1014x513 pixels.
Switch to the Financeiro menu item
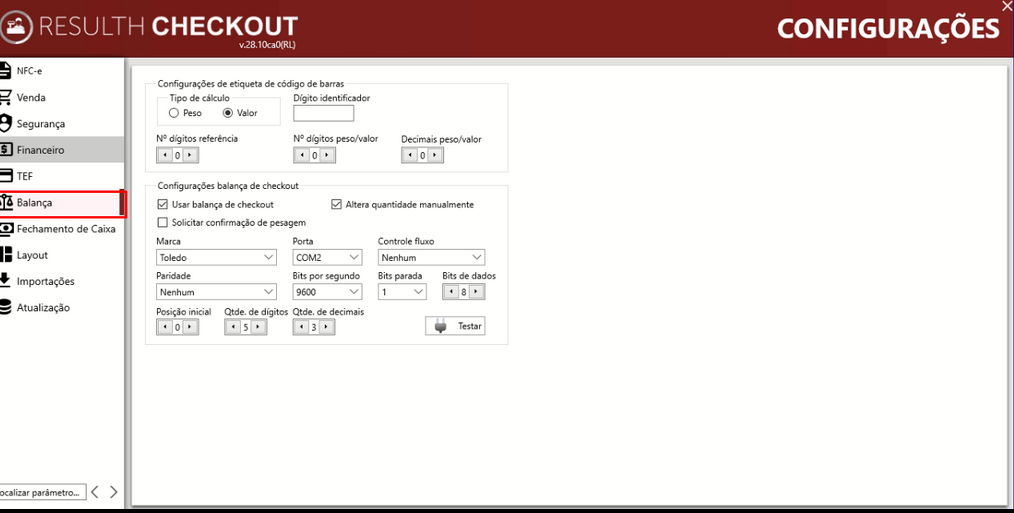pos(61,149)
